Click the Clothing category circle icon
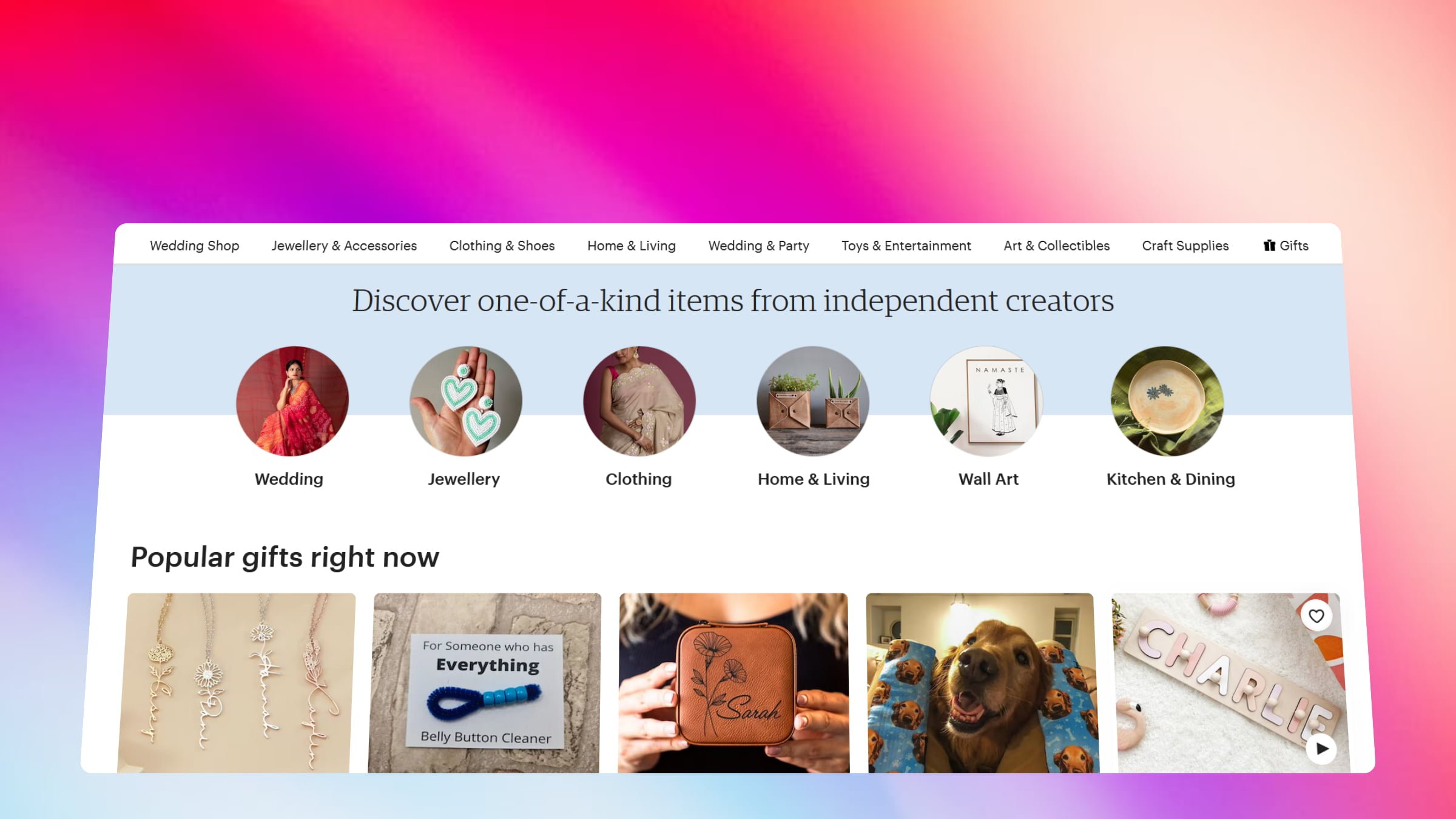 pos(639,401)
